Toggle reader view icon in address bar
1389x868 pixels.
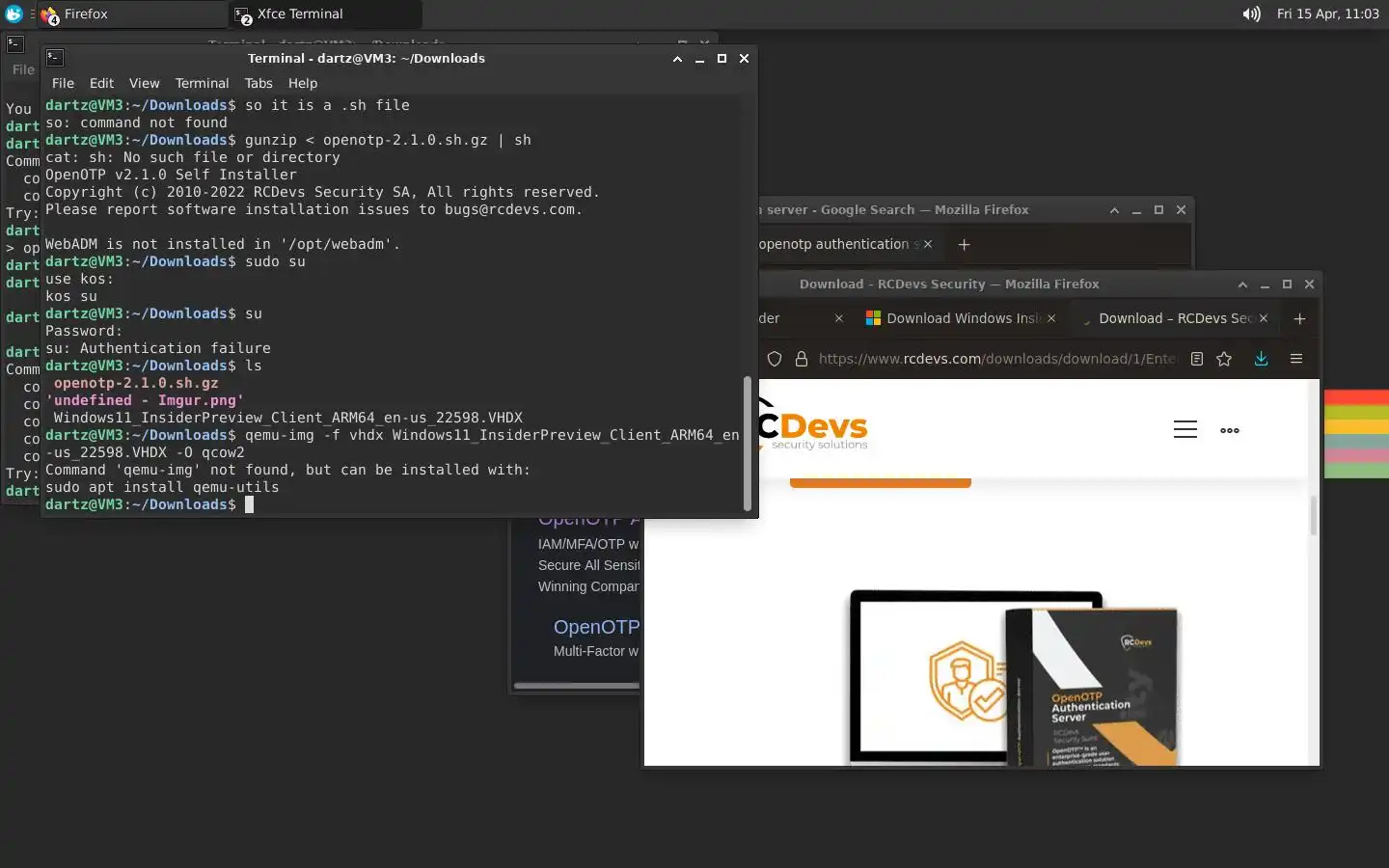tap(1197, 359)
